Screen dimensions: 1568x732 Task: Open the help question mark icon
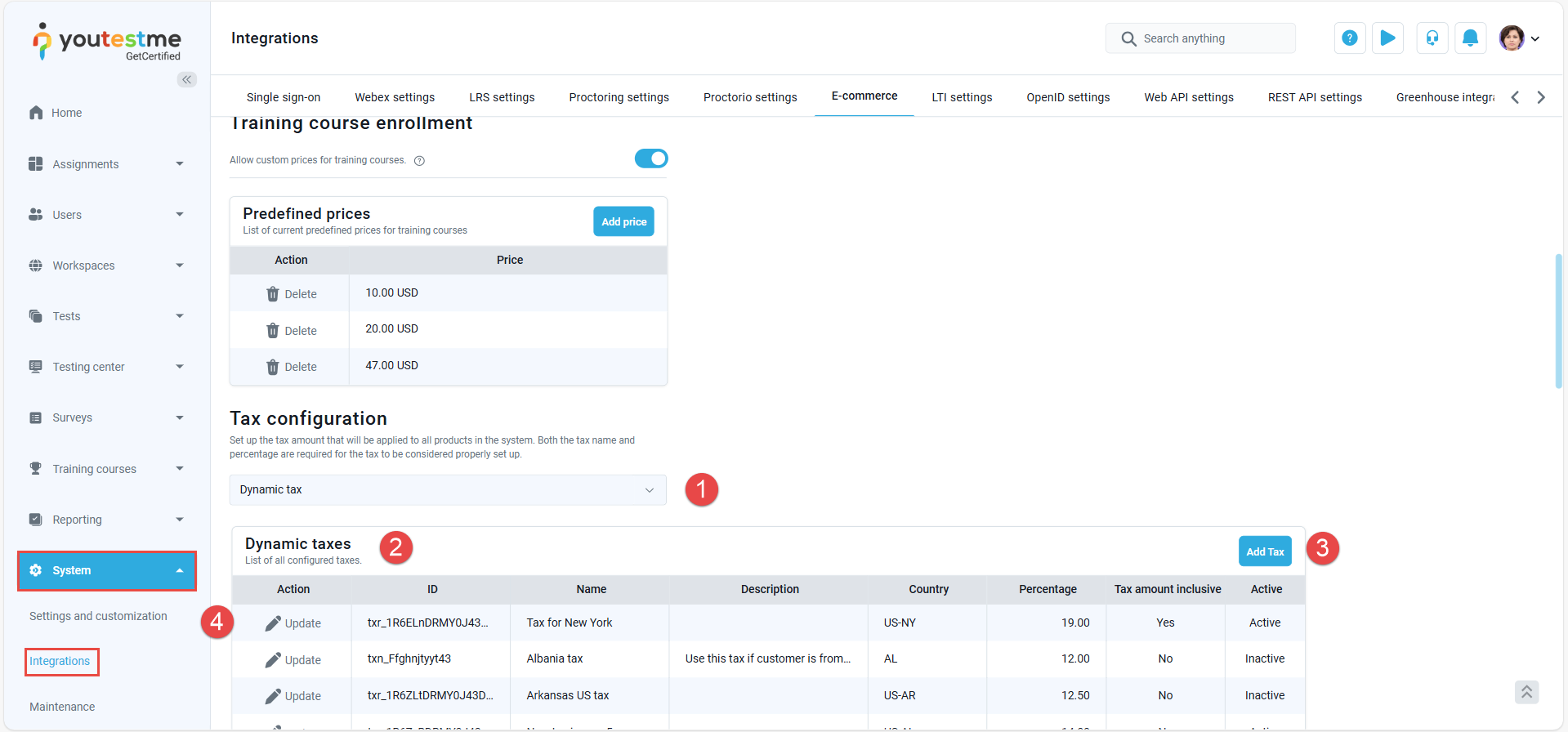click(1350, 38)
